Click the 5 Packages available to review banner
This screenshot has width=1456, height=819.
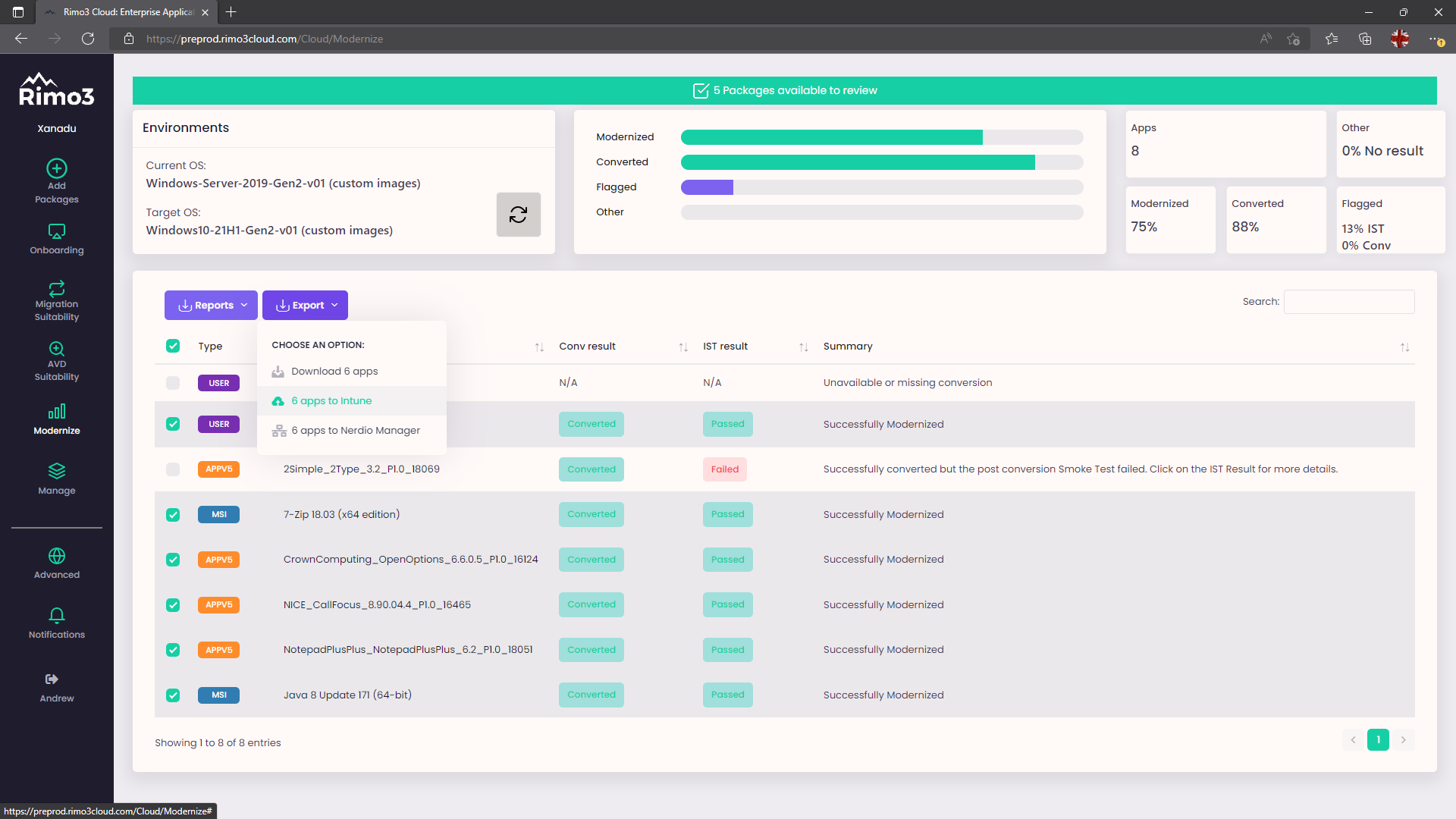[784, 91]
